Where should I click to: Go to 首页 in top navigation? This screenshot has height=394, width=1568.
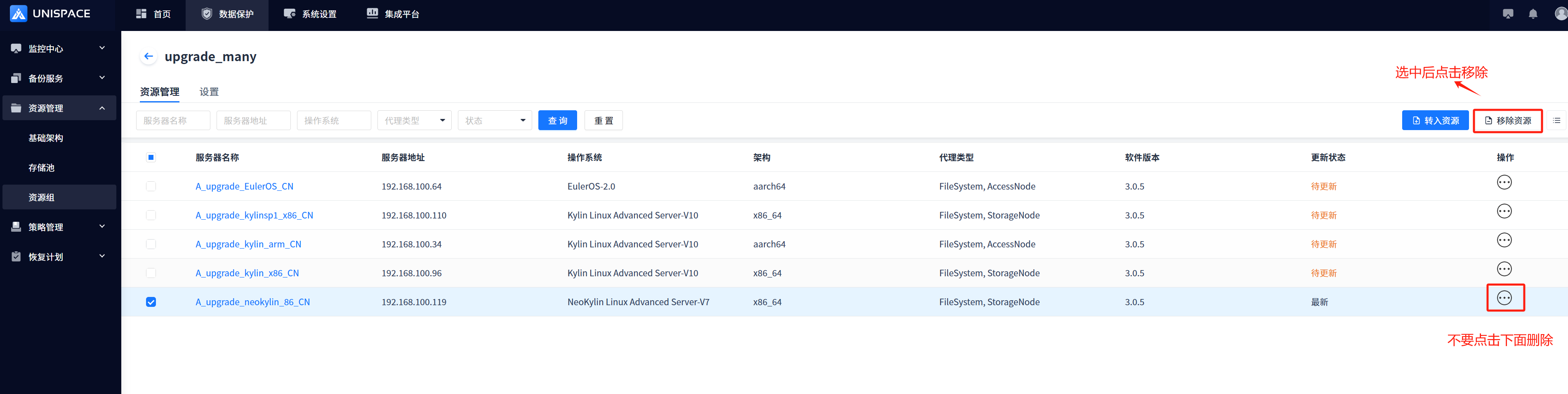[153, 14]
